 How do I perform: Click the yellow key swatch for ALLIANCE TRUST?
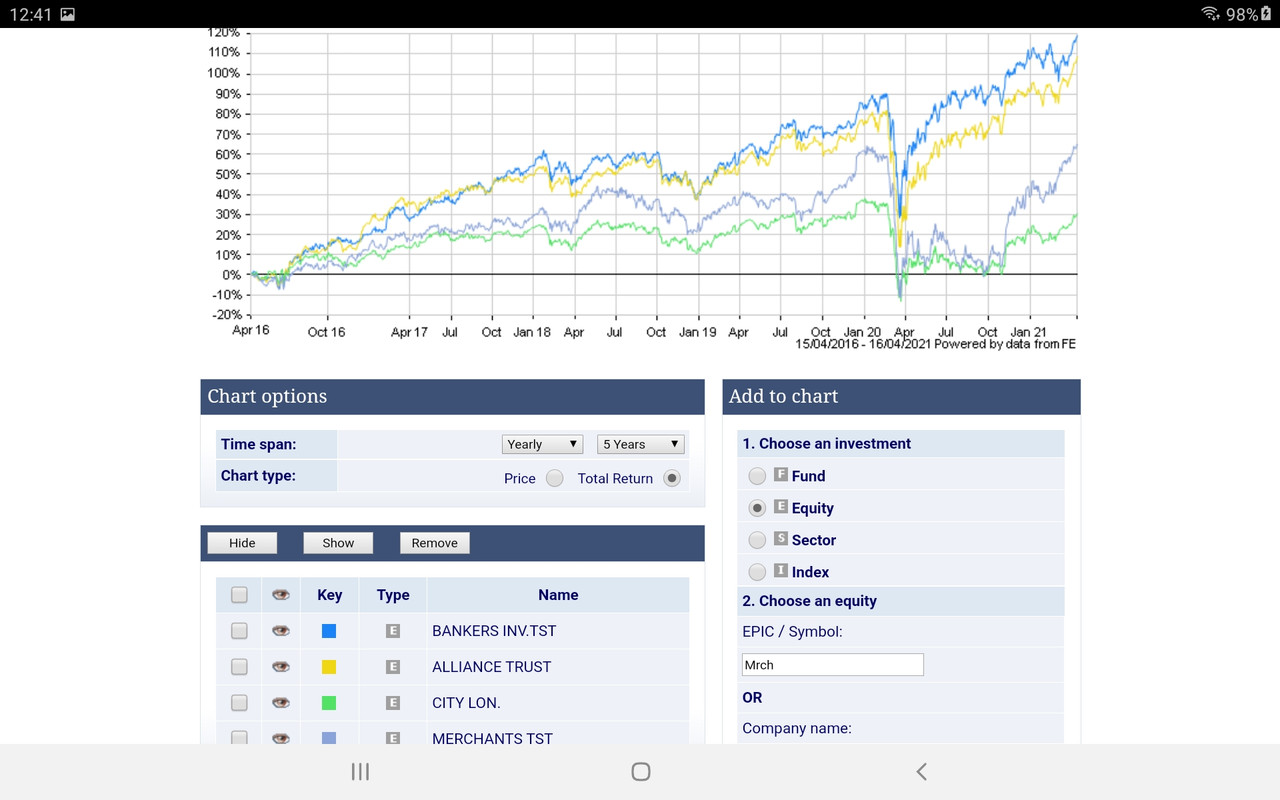(329, 667)
